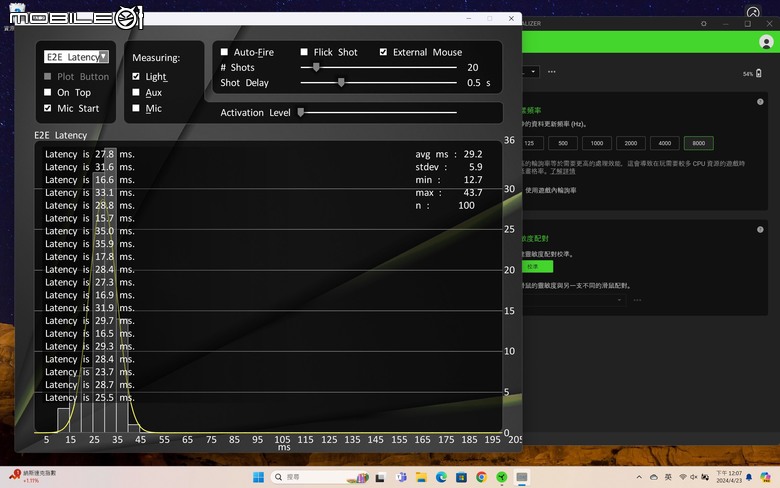
Task: Select 1000 Hz polling rate in Razer window
Action: [x=597, y=143]
